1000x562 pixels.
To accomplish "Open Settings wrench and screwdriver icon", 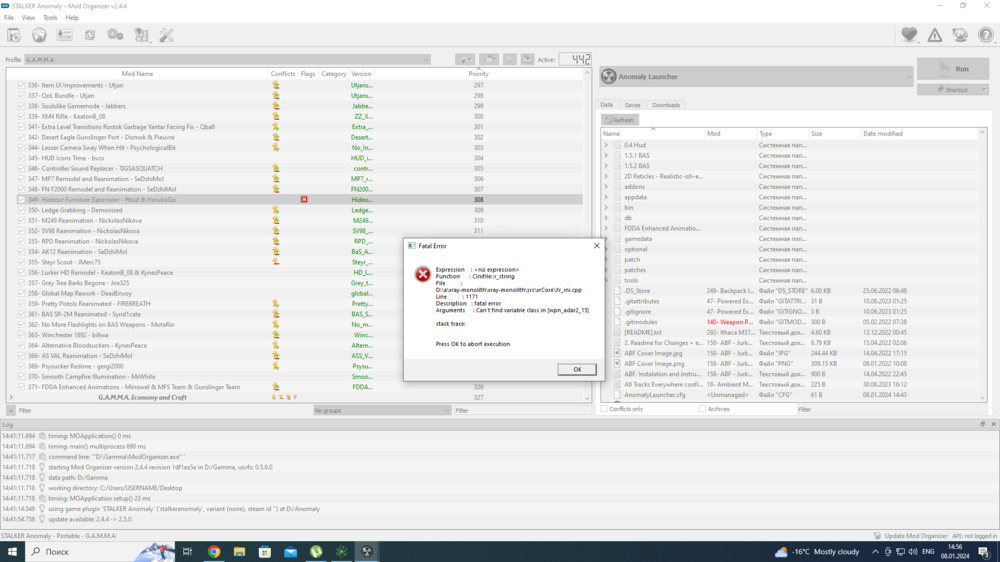I will coord(166,35).
